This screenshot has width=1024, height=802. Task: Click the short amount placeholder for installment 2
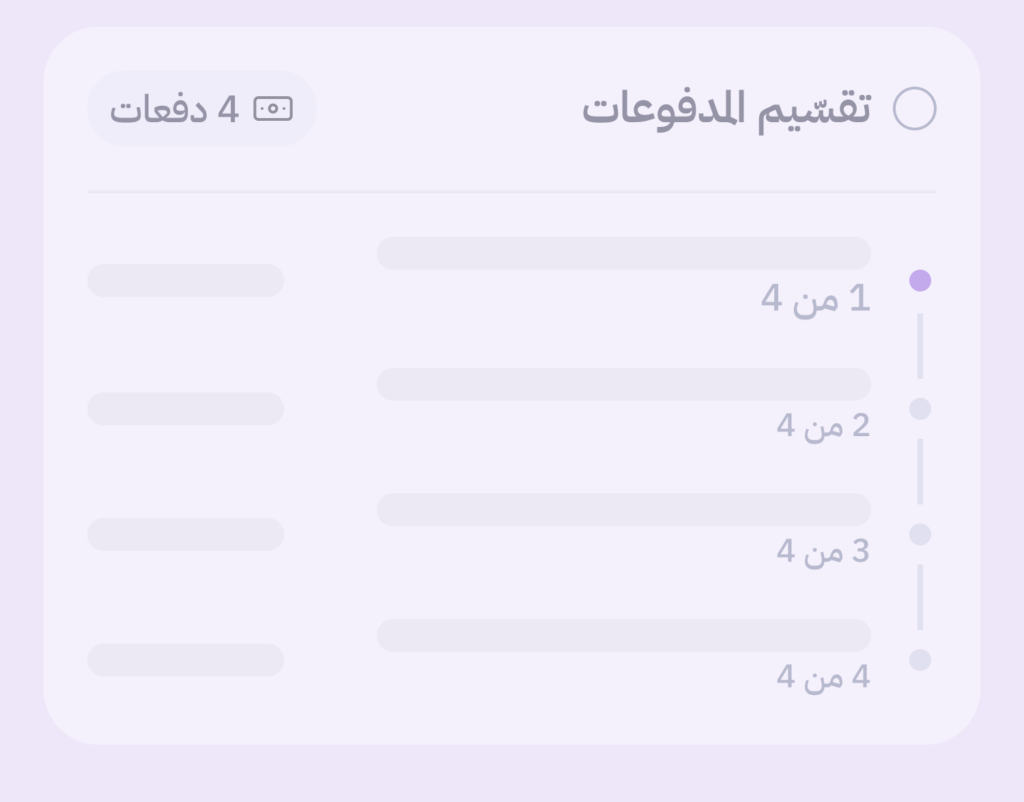click(x=186, y=408)
